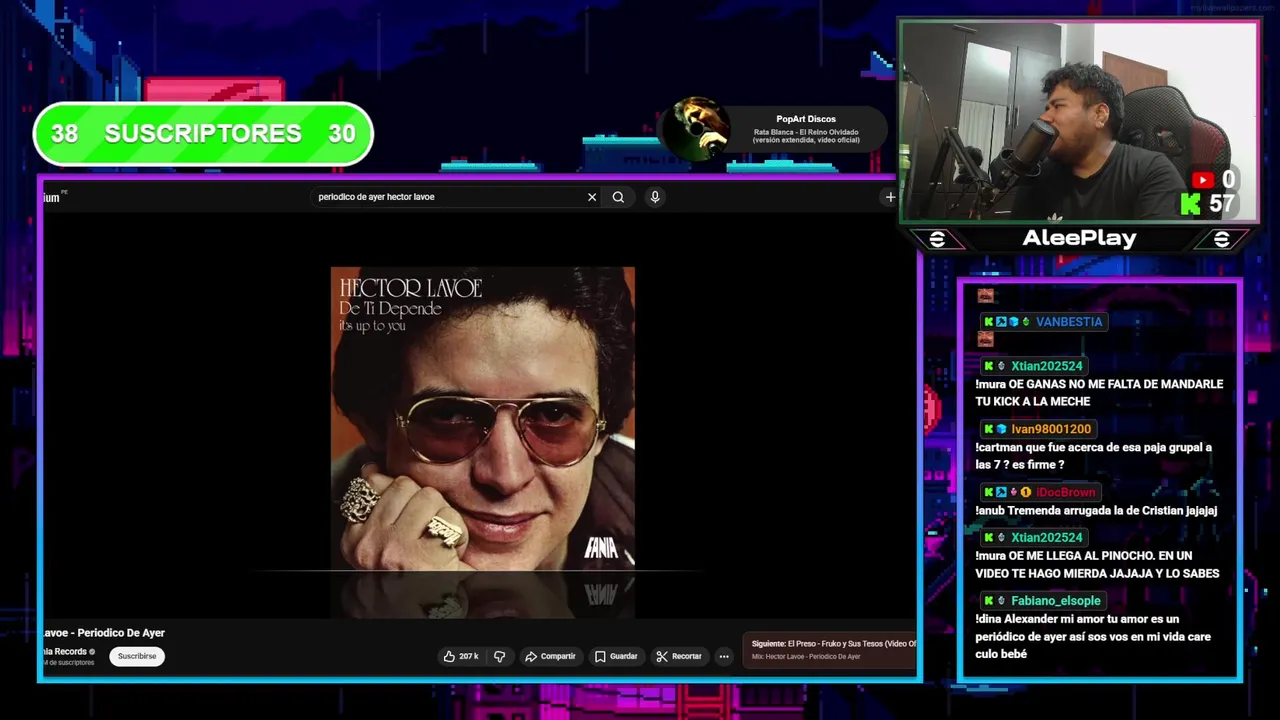Viewport: 1280px width, 720px height.
Task: Subscribe to the channel with Suscribirse
Action: tap(137, 656)
